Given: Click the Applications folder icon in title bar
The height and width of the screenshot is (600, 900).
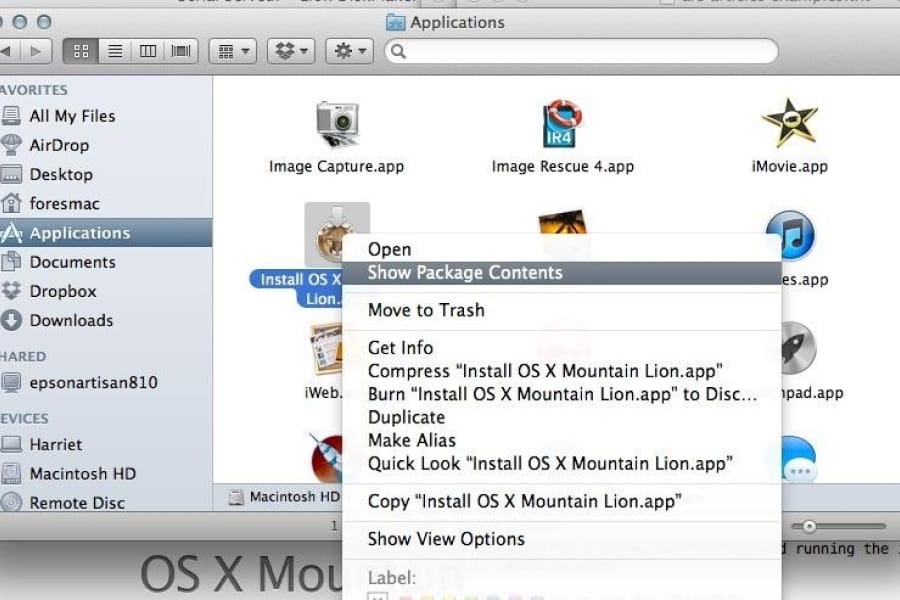Looking at the screenshot, I should click(x=395, y=22).
